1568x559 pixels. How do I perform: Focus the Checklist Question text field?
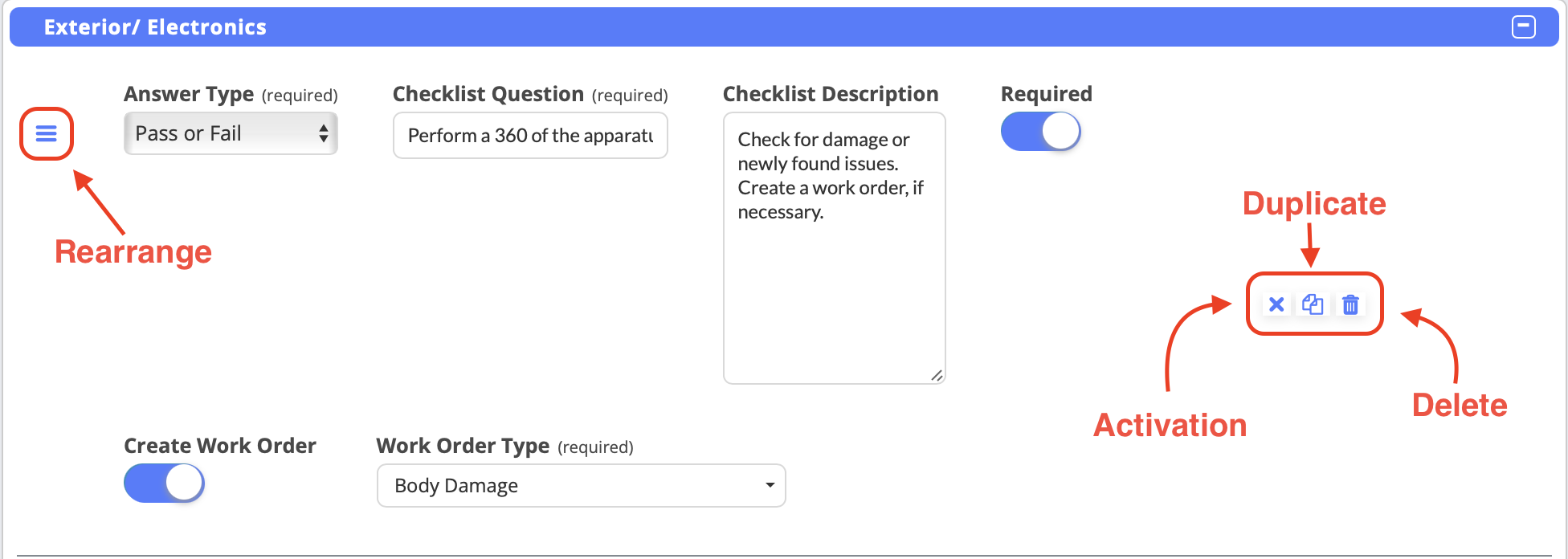(530, 136)
